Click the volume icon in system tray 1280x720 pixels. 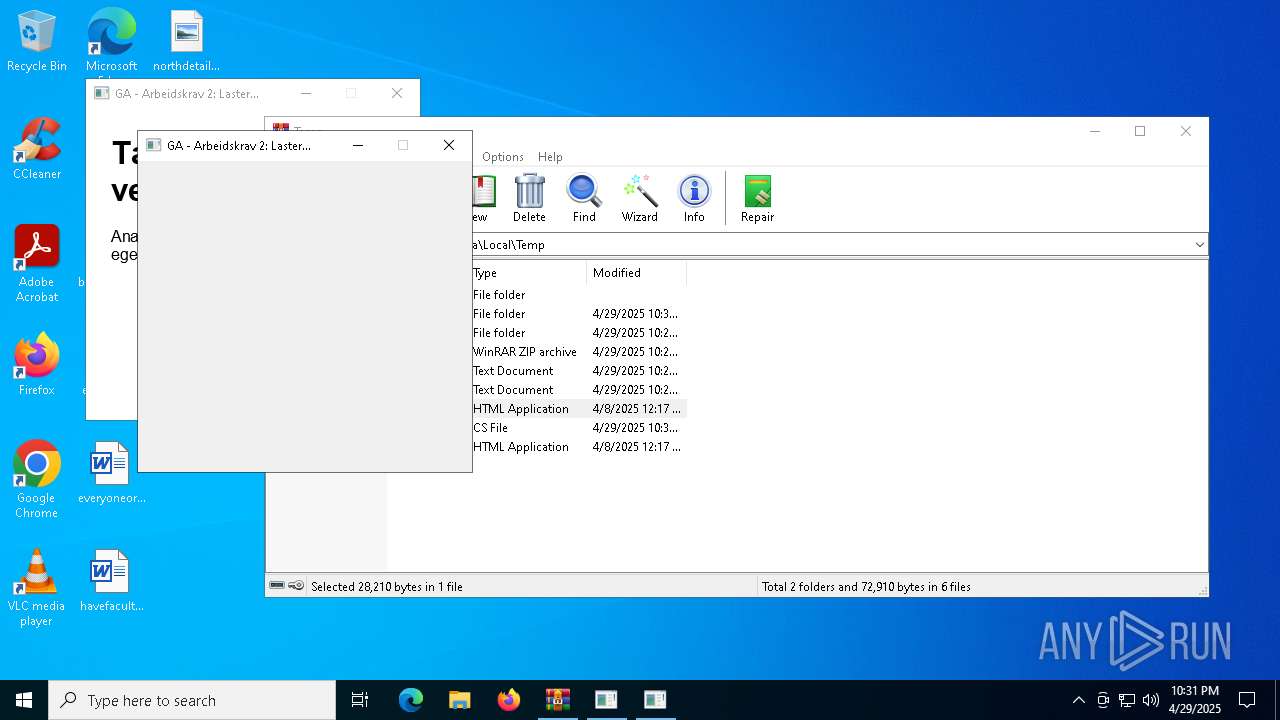(1151, 700)
